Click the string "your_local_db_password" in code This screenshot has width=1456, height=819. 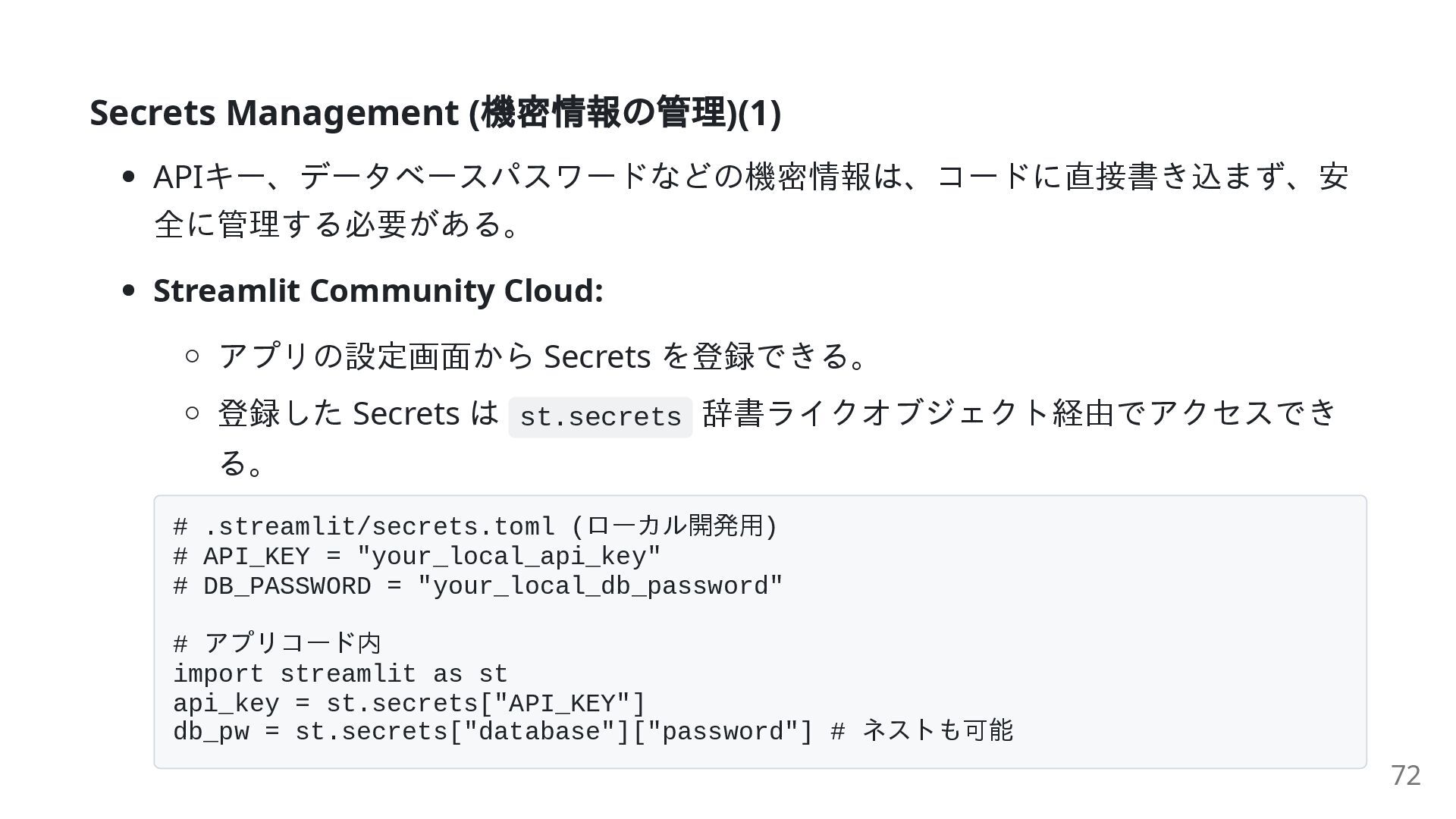click(600, 586)
